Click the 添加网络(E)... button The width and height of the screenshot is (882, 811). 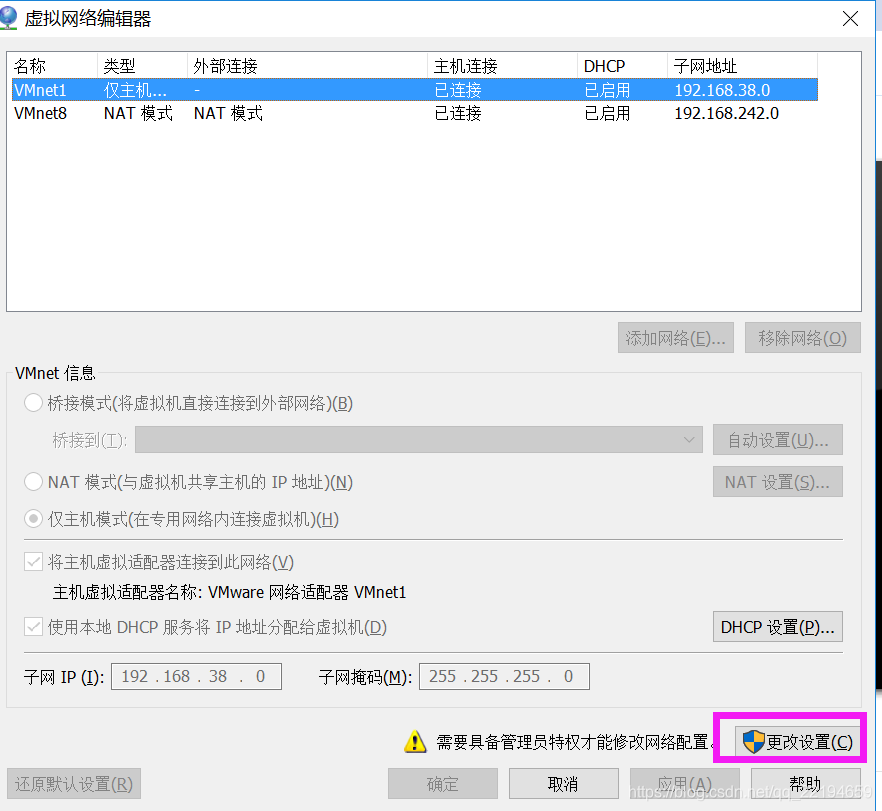(676, 337)
